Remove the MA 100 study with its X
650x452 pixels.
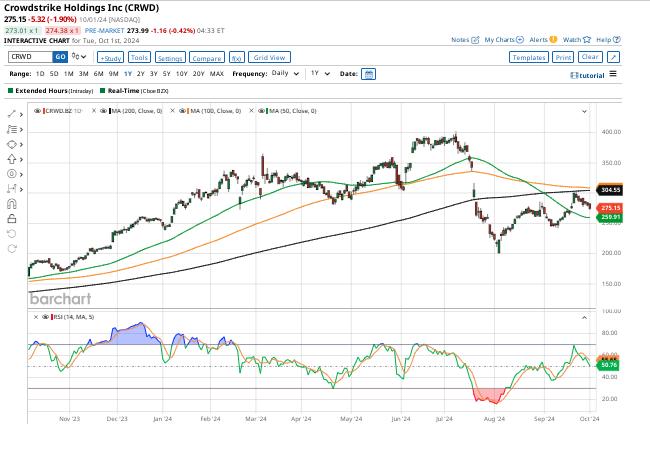[172, 111]
